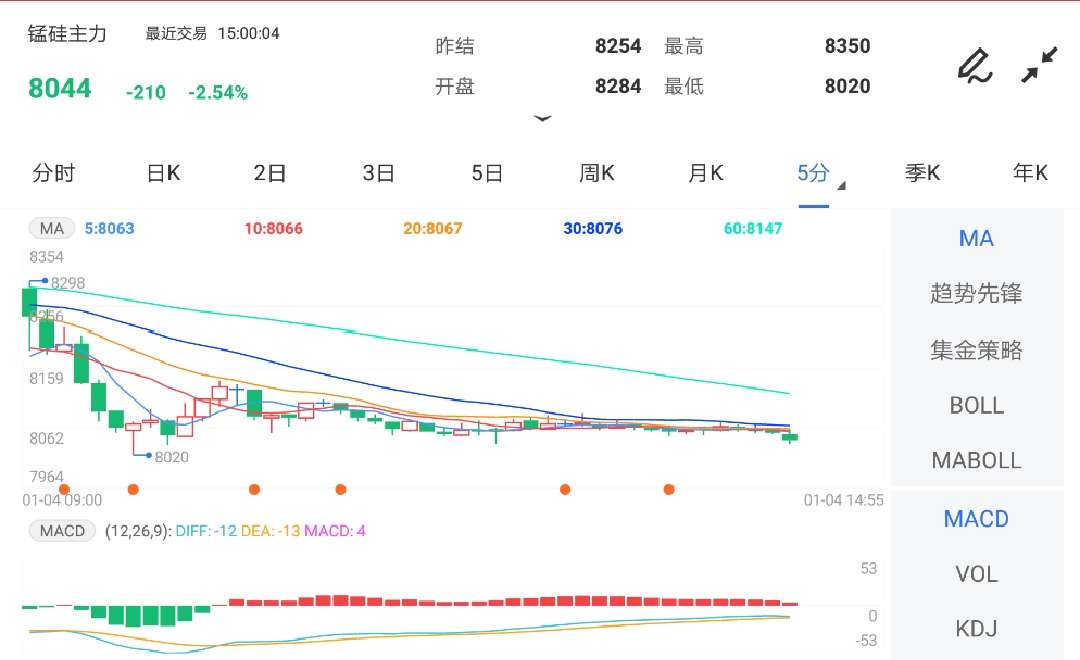Click the 最近交易 15:00:04 timestamp

coord(212,34)
